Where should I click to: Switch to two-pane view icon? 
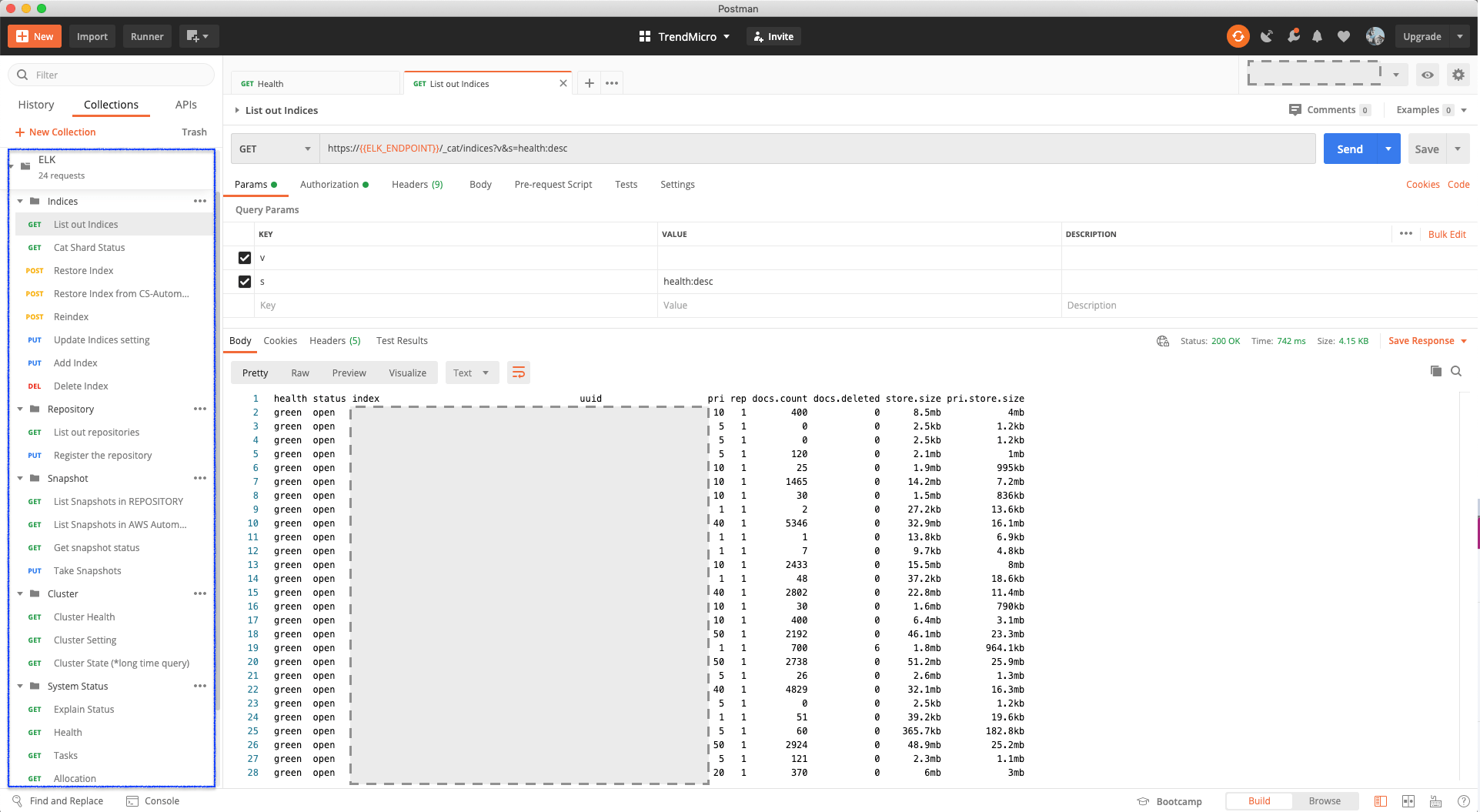pyautogui.click(x=1408, y=801)
